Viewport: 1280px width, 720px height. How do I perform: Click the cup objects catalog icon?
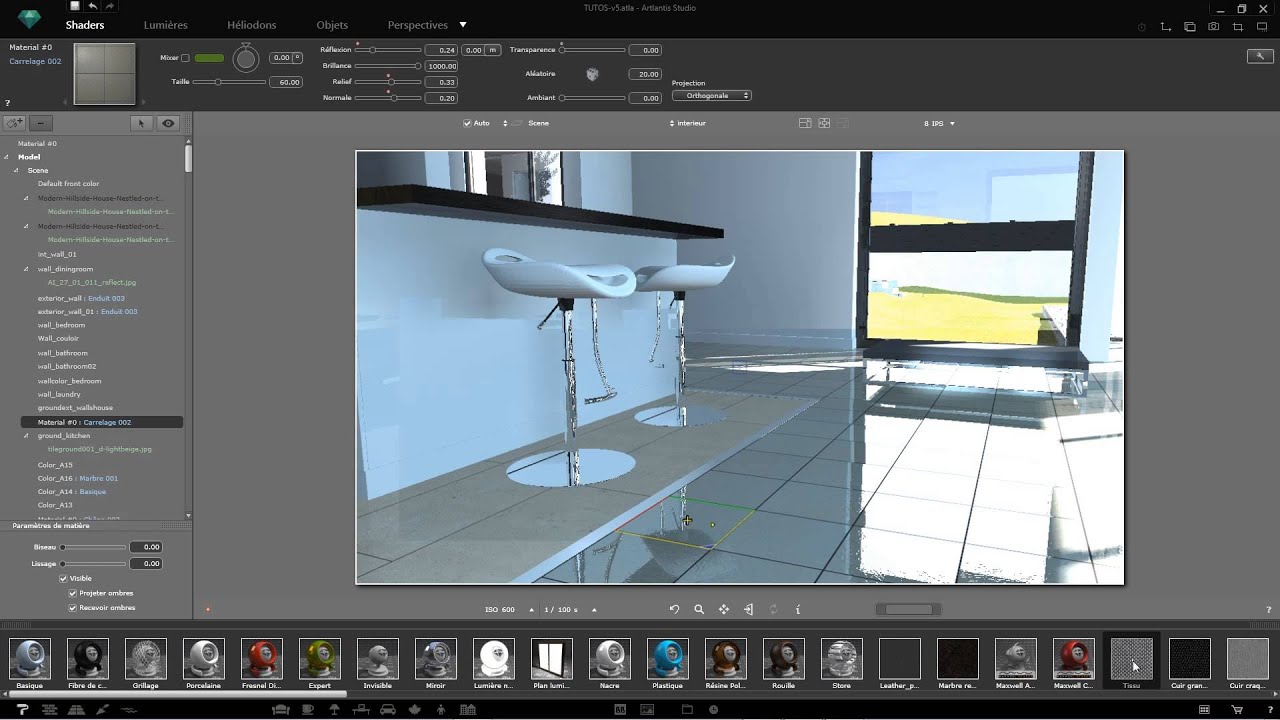[x=307, y=709]
